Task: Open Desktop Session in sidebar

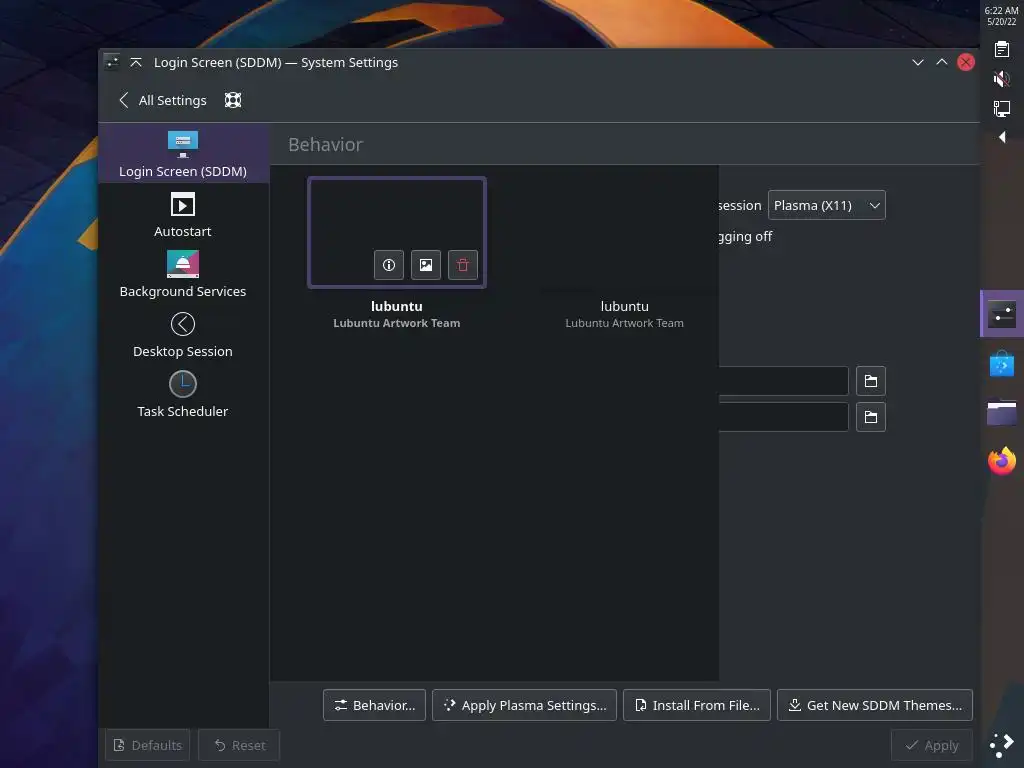Action: click(183, 334)
